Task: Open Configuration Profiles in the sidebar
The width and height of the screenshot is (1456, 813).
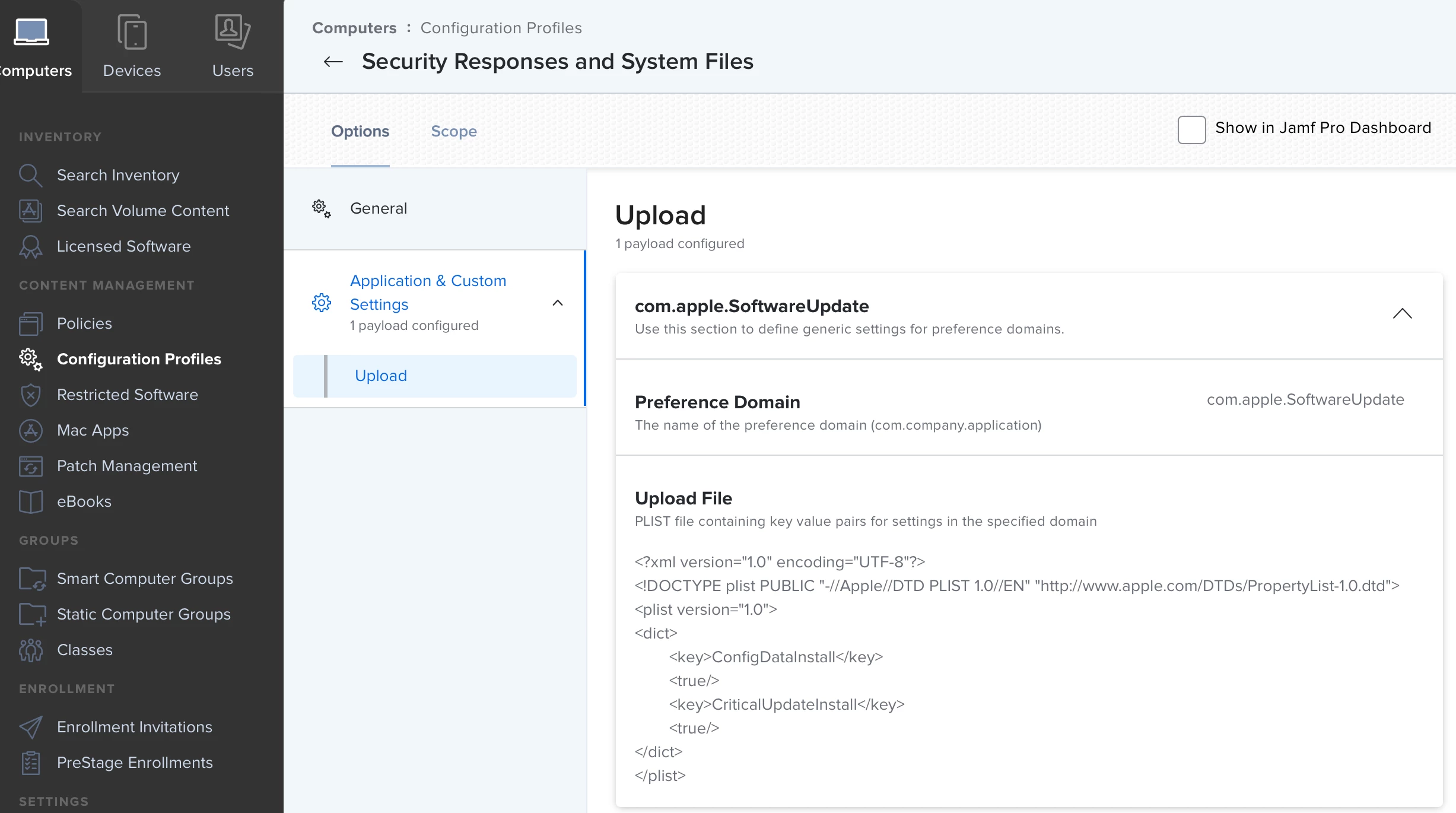Action: coord(139,360)
